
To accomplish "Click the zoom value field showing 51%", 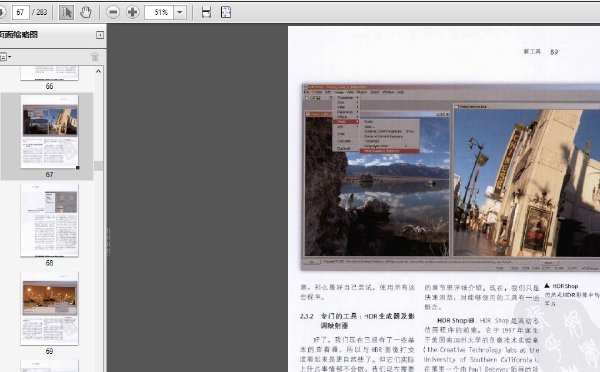I will click(159, 13).
